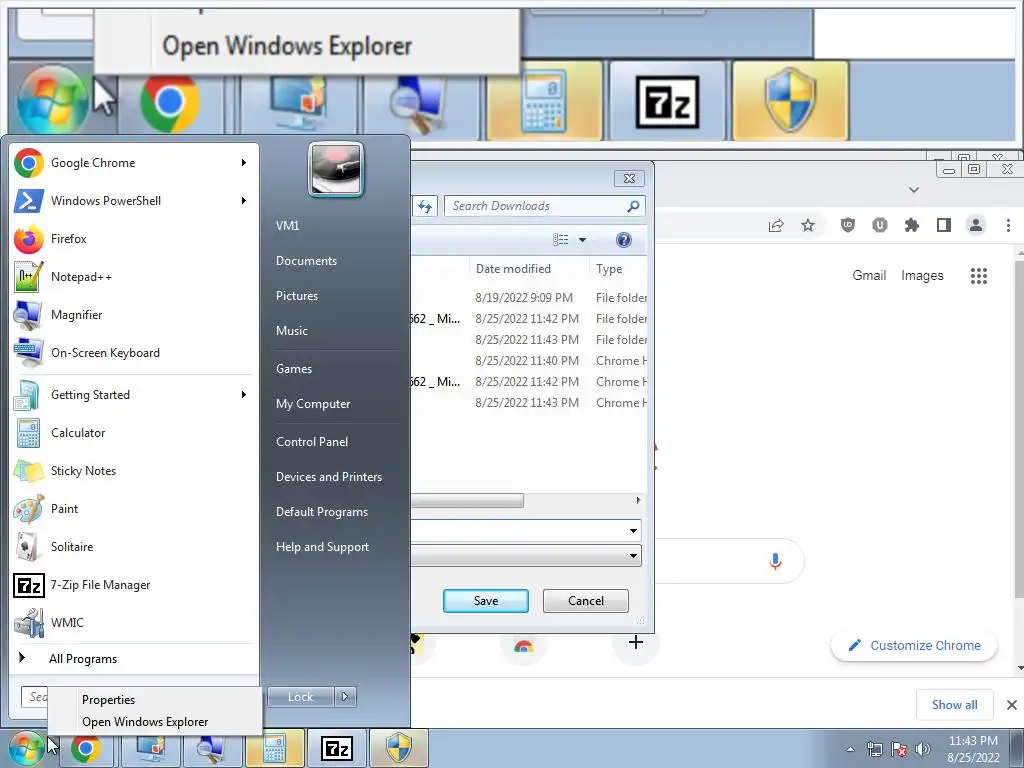
Task: Open the file name combo box dropdown
Action: tap(633, 530)
